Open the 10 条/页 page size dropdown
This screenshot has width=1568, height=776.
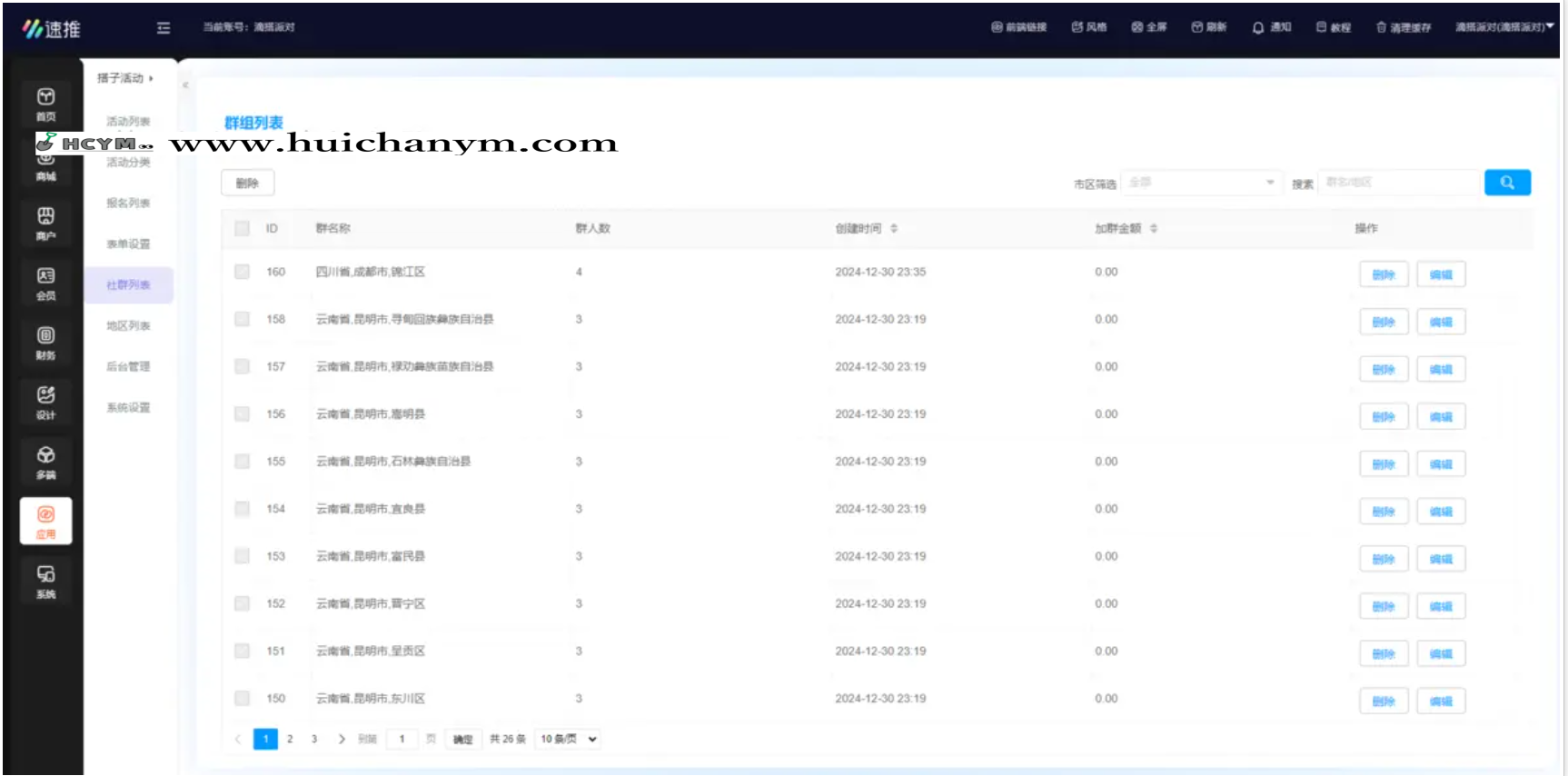click(569, 739)
